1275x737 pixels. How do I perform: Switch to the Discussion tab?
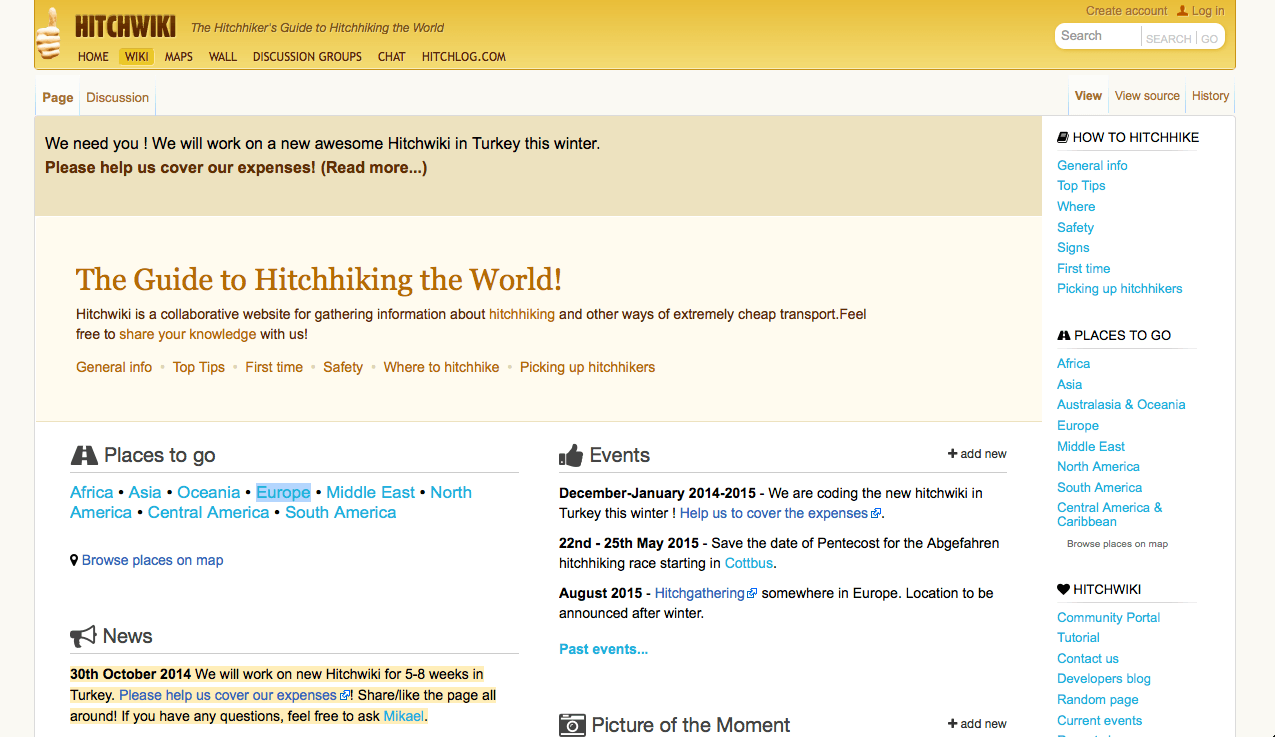pos(116,97)
